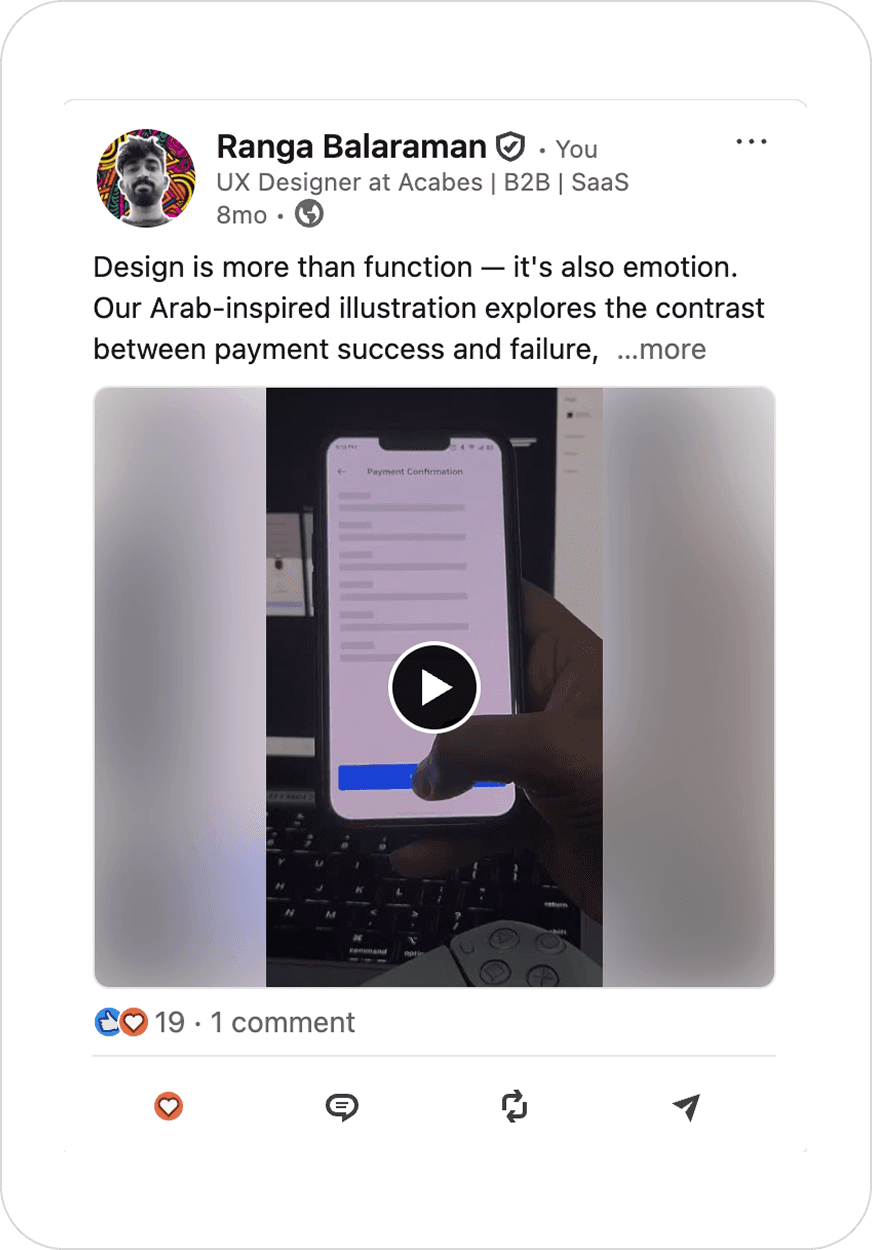Screen dimensions: 872x1250
Task: View the 19 reactions count
Action: click(x=170, y=1022)
